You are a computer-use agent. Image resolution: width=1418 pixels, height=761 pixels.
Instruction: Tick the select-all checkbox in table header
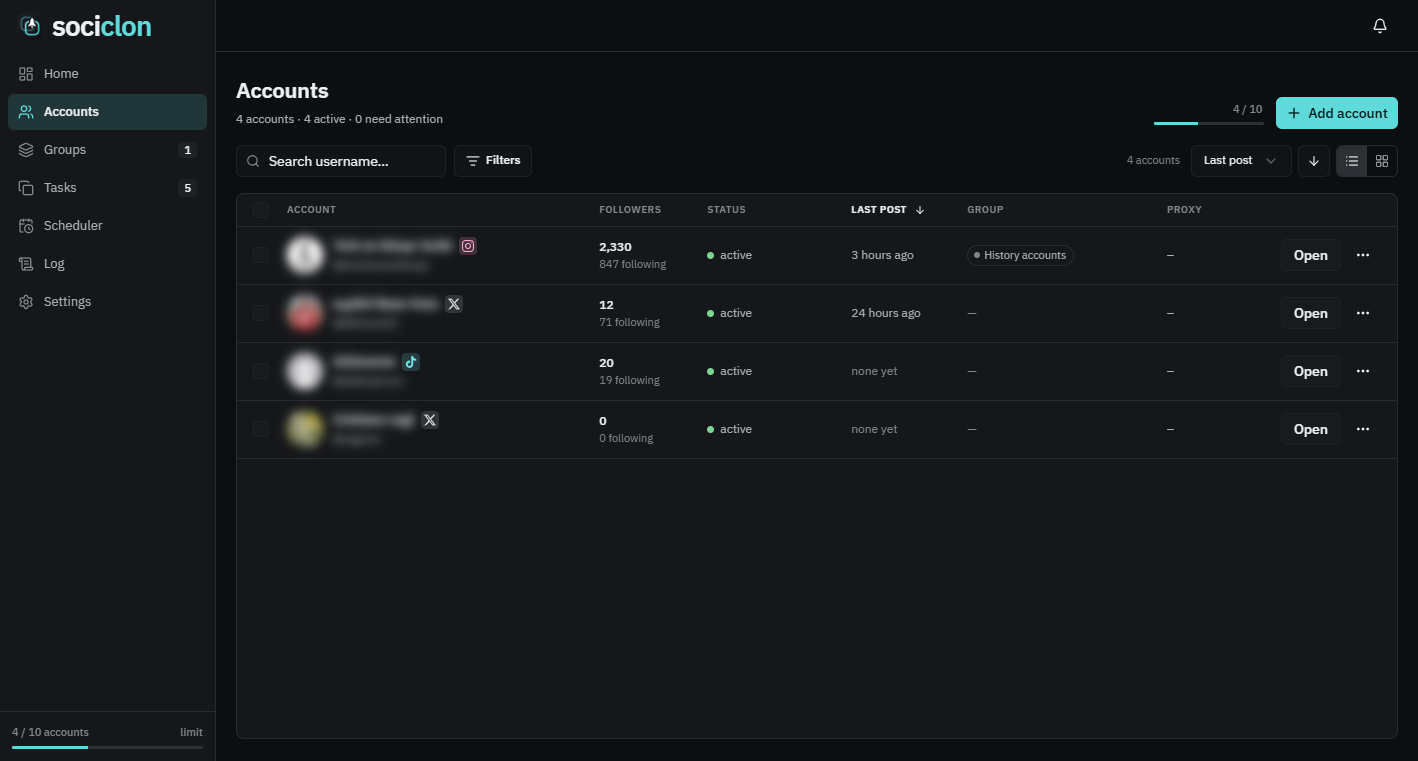coord(261,210)
